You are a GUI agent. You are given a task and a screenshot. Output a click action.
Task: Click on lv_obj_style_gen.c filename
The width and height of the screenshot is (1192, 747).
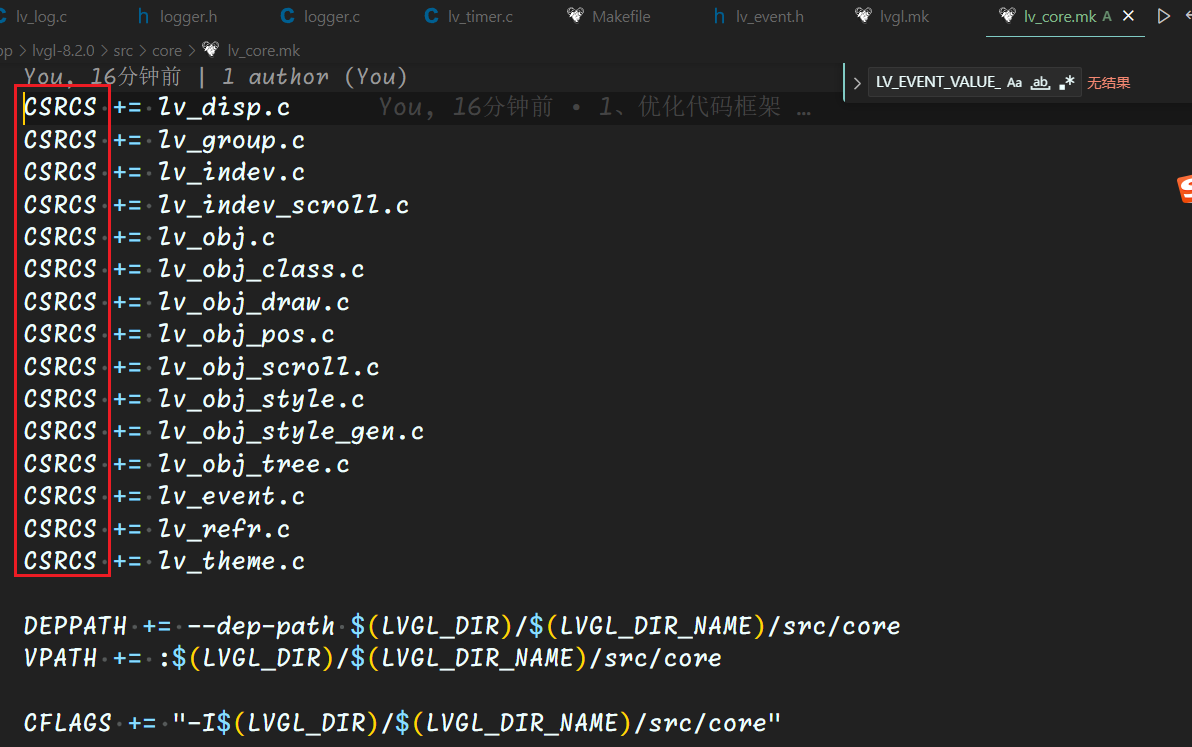click(291, 432)
